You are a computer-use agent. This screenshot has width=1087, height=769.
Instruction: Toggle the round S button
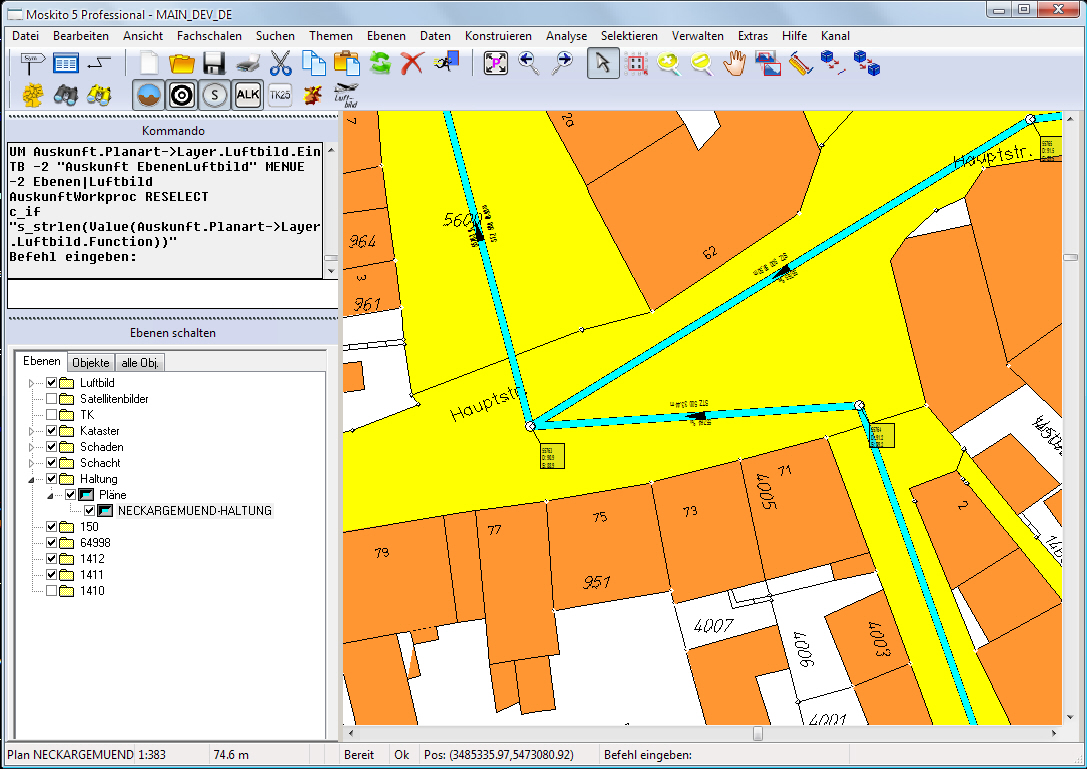coord(215,95)
